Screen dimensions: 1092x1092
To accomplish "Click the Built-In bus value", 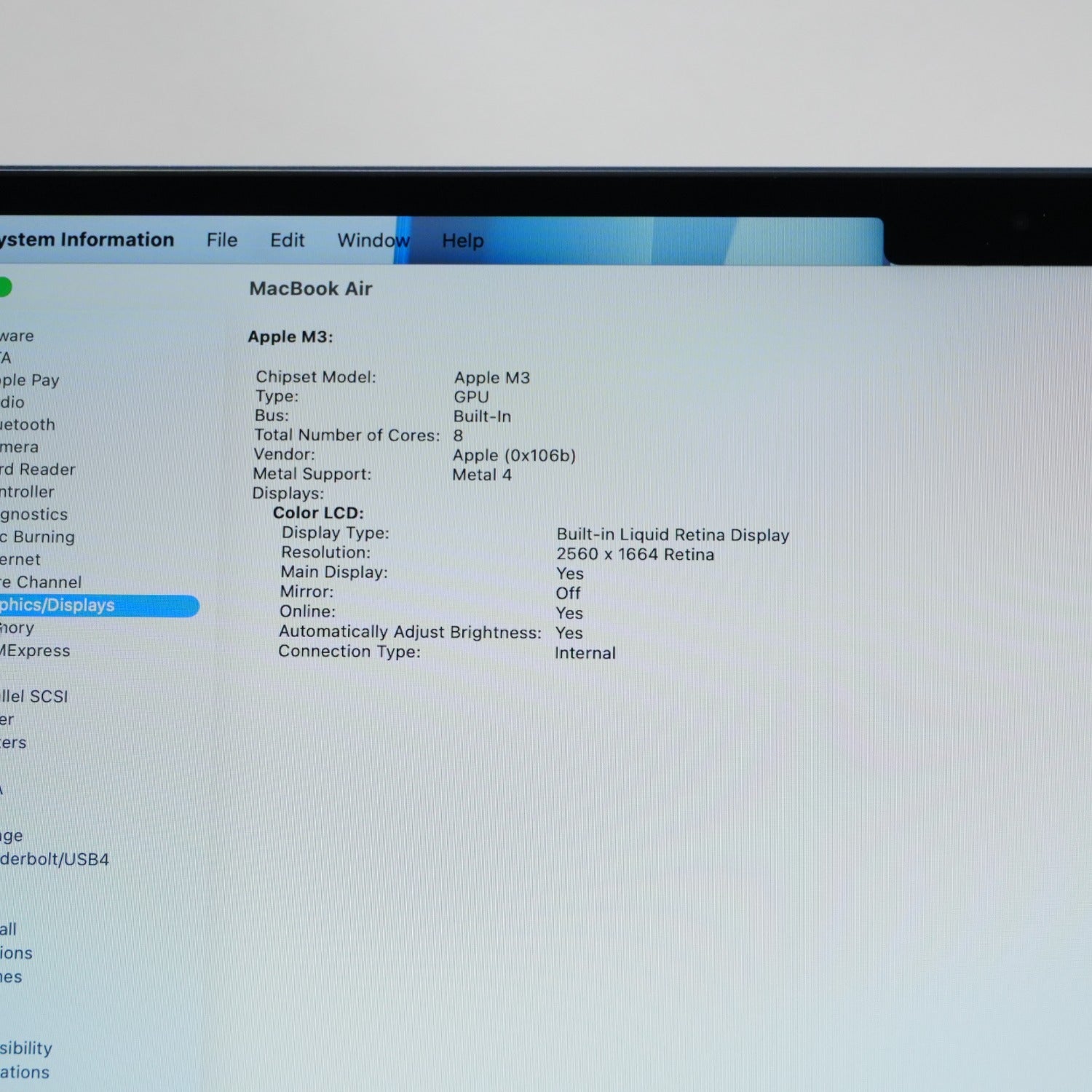I will tap(482, 416).
